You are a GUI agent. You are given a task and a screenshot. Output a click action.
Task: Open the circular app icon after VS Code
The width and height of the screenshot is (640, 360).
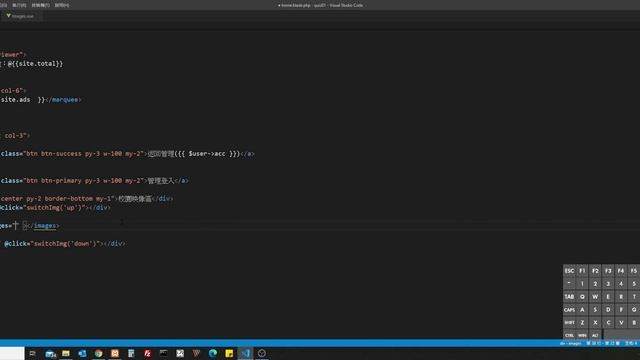(x=262, y=353)
